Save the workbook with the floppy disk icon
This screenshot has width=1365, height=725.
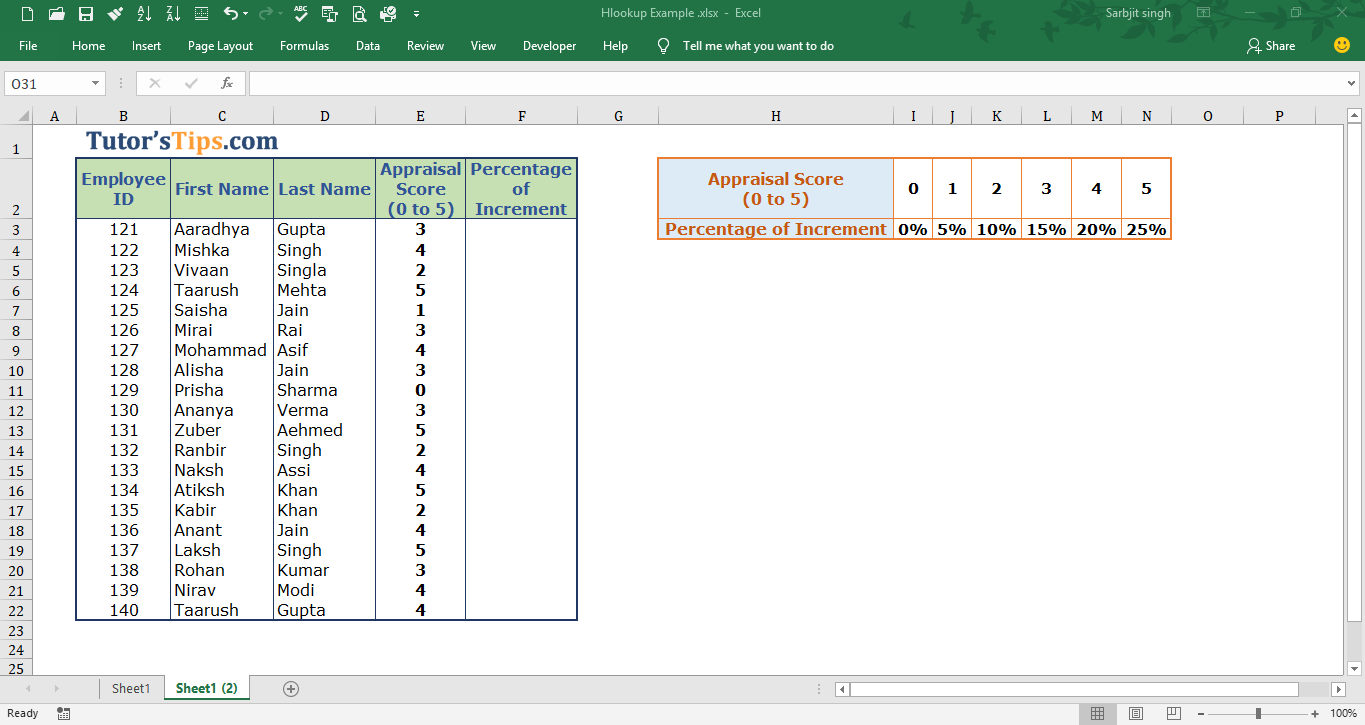click(86, 14)
